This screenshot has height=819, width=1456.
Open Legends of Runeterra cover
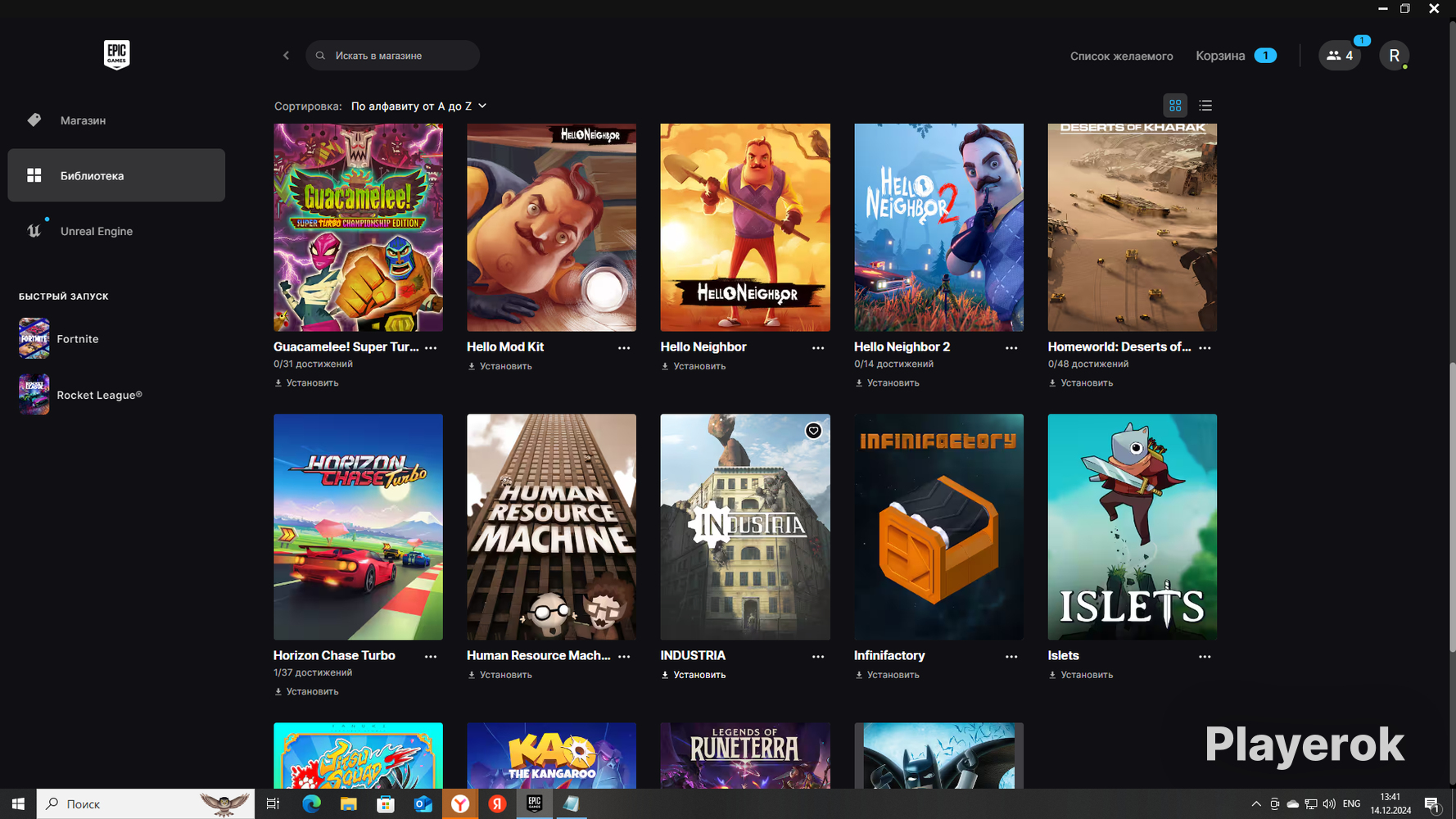(x=745, y=755)
